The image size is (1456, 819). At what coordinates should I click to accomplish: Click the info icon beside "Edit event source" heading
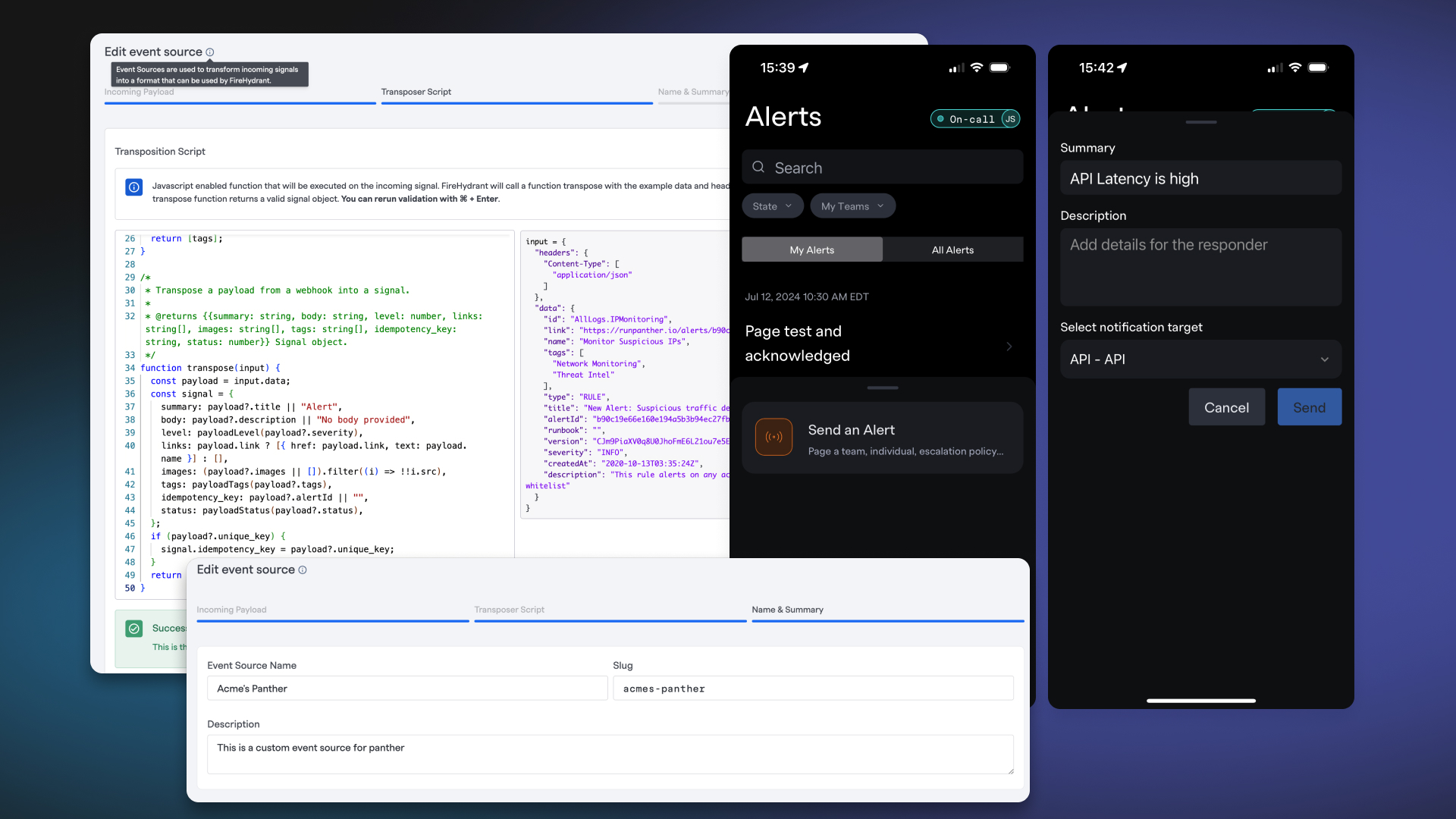click(210, 52)
